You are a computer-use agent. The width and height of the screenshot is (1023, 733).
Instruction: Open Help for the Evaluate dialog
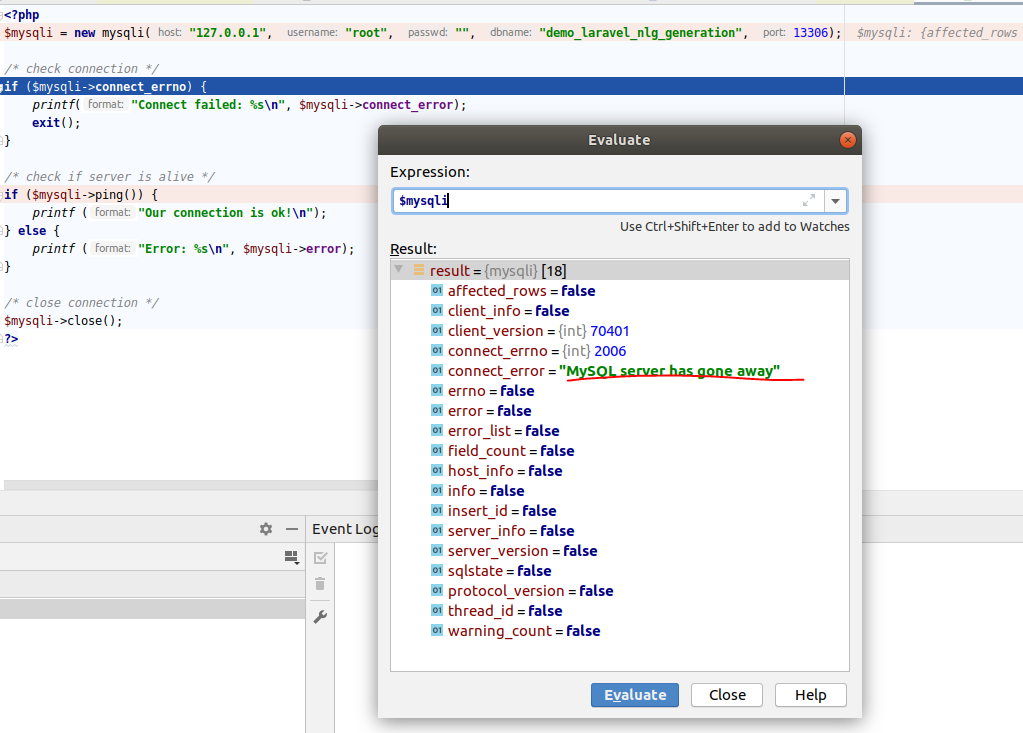[810, 695]
